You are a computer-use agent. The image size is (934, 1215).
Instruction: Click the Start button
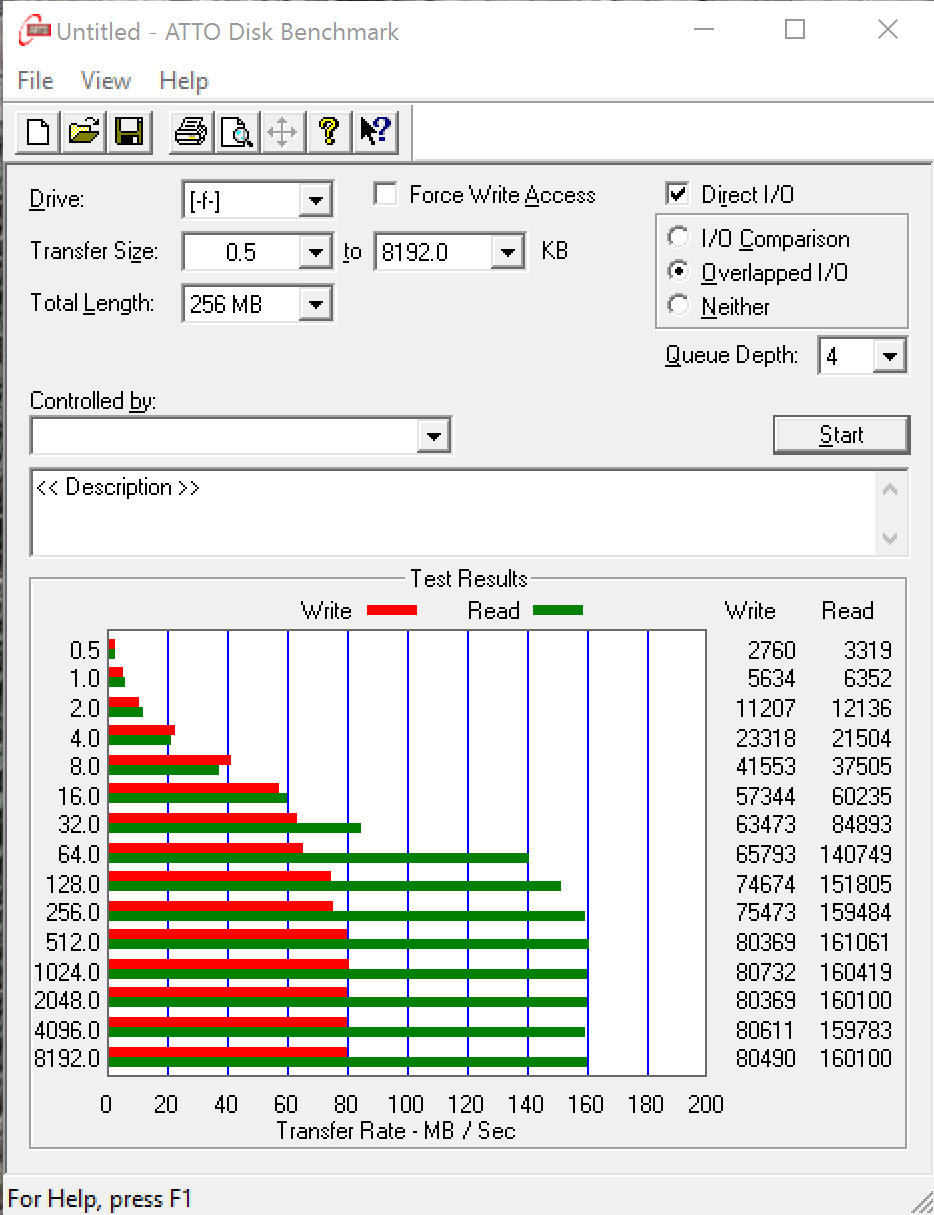point(841,435)
